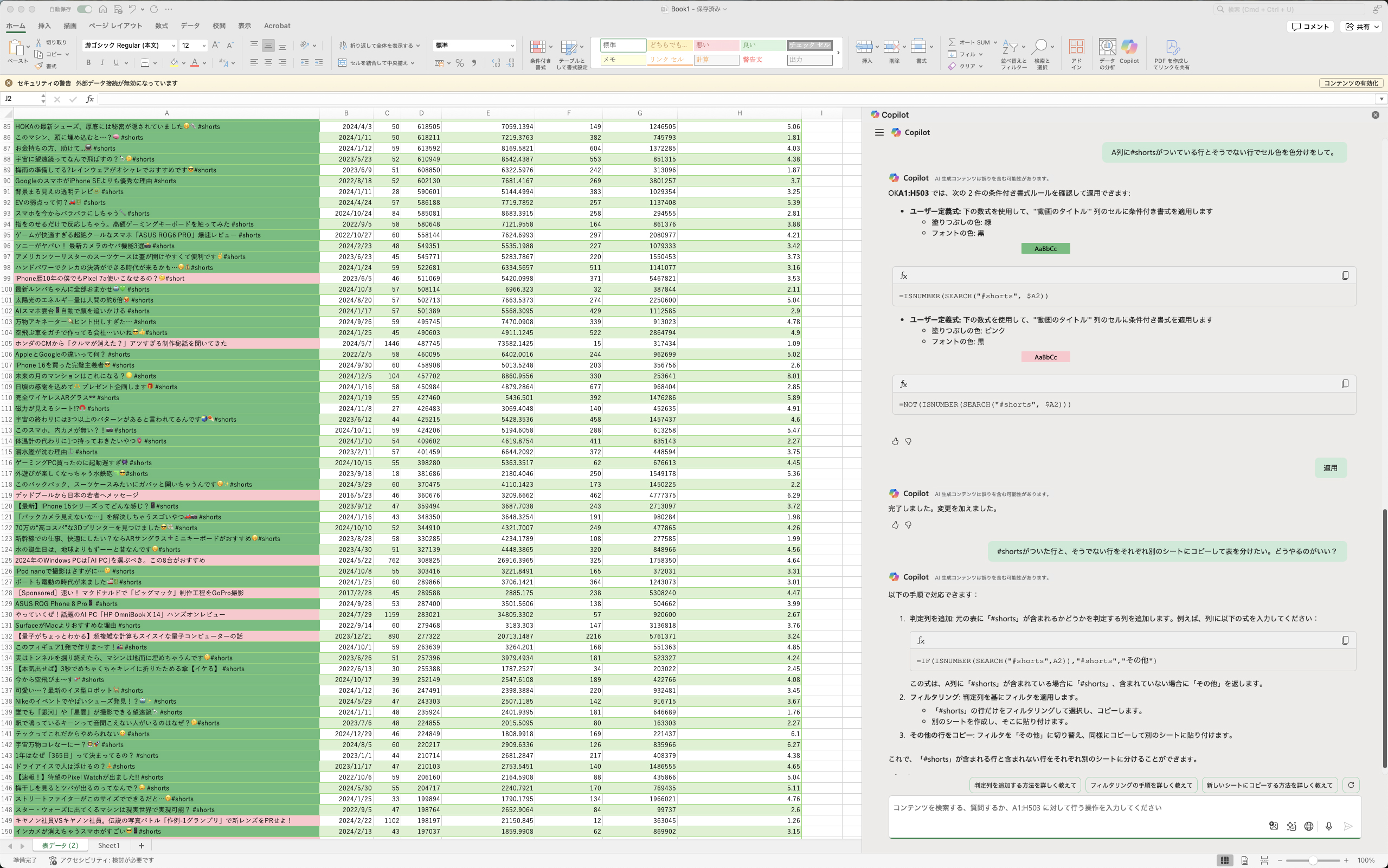Open the Copilot hamburger menu
1388x868 pixels.
(x=879, y=133)
